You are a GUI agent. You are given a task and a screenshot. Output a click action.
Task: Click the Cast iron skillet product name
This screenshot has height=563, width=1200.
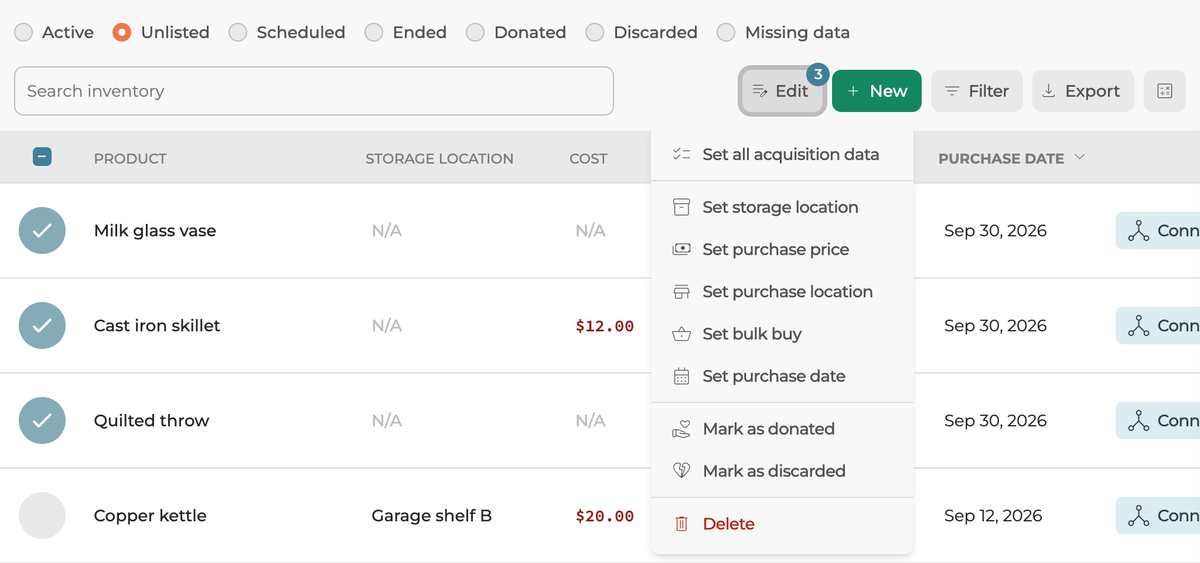157,326
